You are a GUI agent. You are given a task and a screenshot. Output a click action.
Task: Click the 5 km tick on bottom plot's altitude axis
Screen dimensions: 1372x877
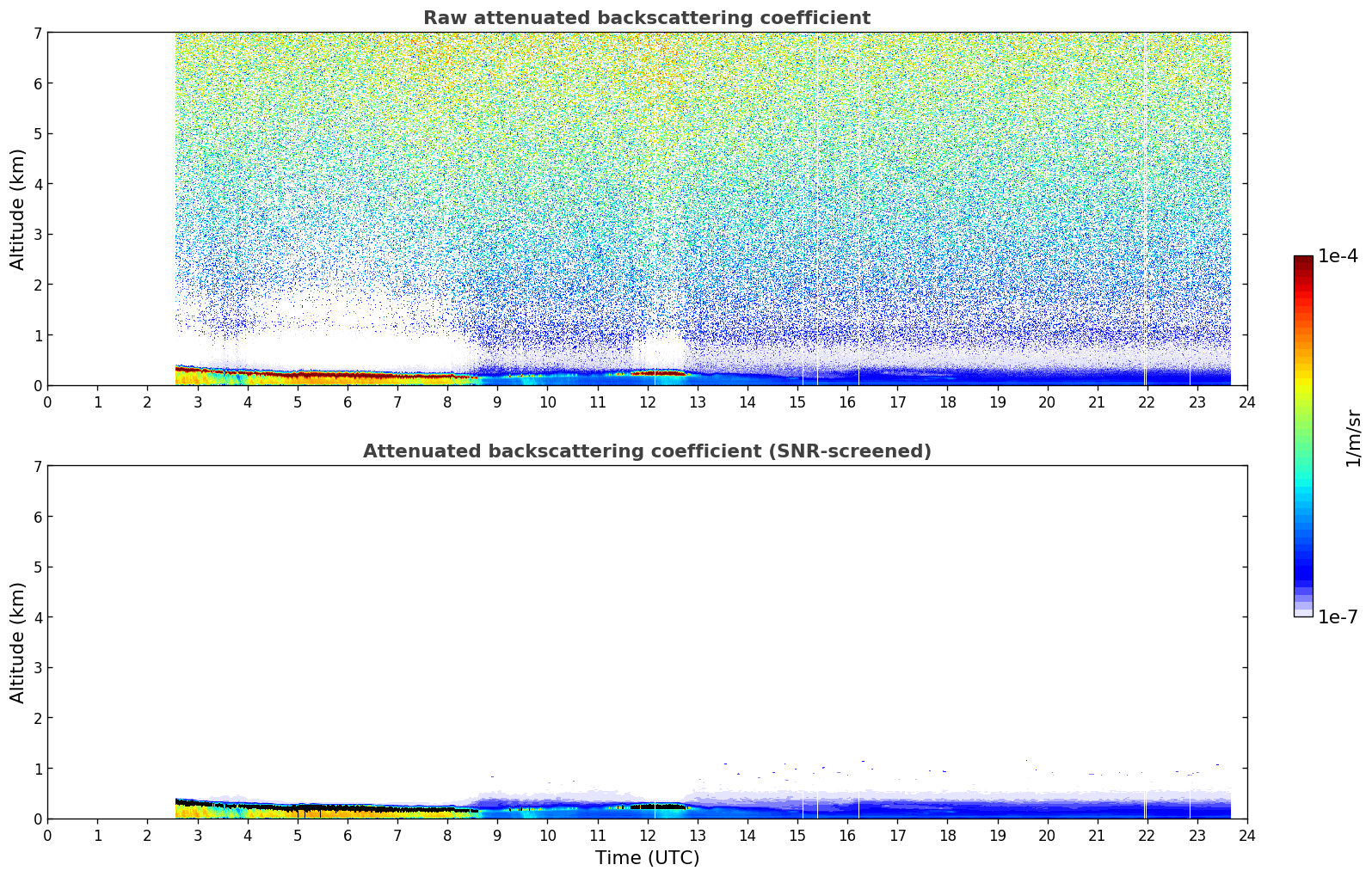pyautogui.click(x=36, y=567)
